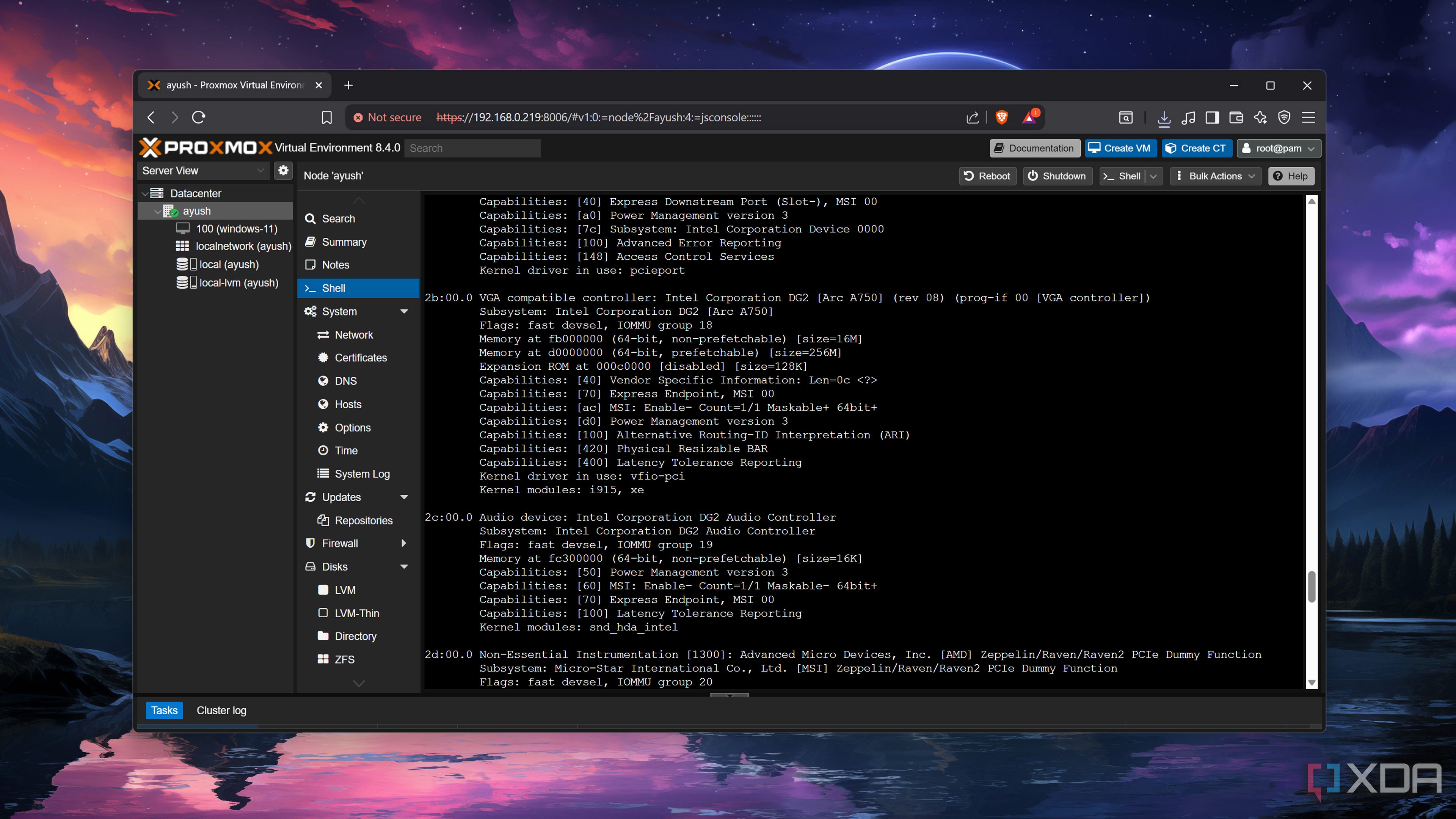Open the Certificates menu item

(358, 358)
